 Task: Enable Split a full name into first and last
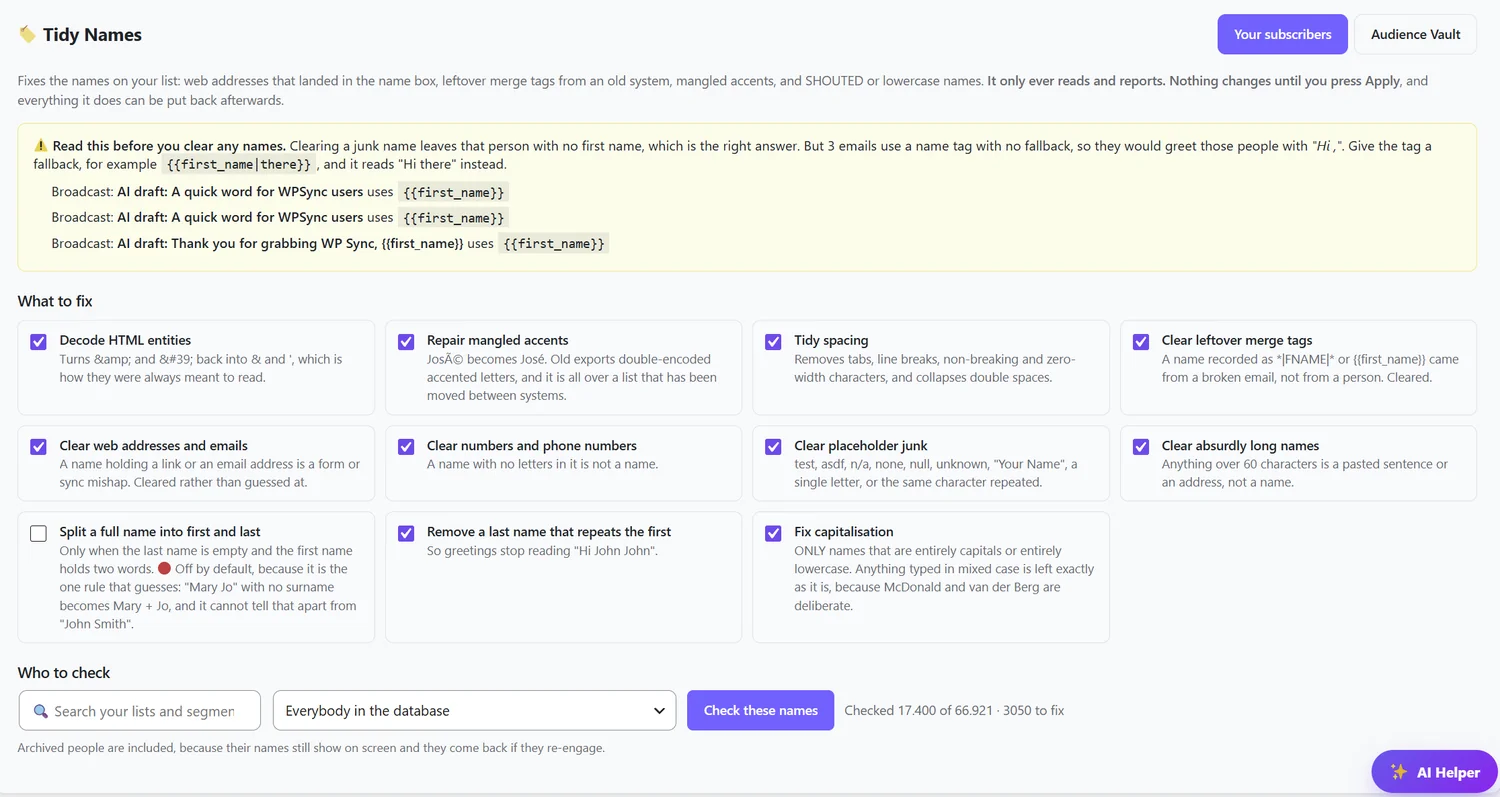(38, 534)
